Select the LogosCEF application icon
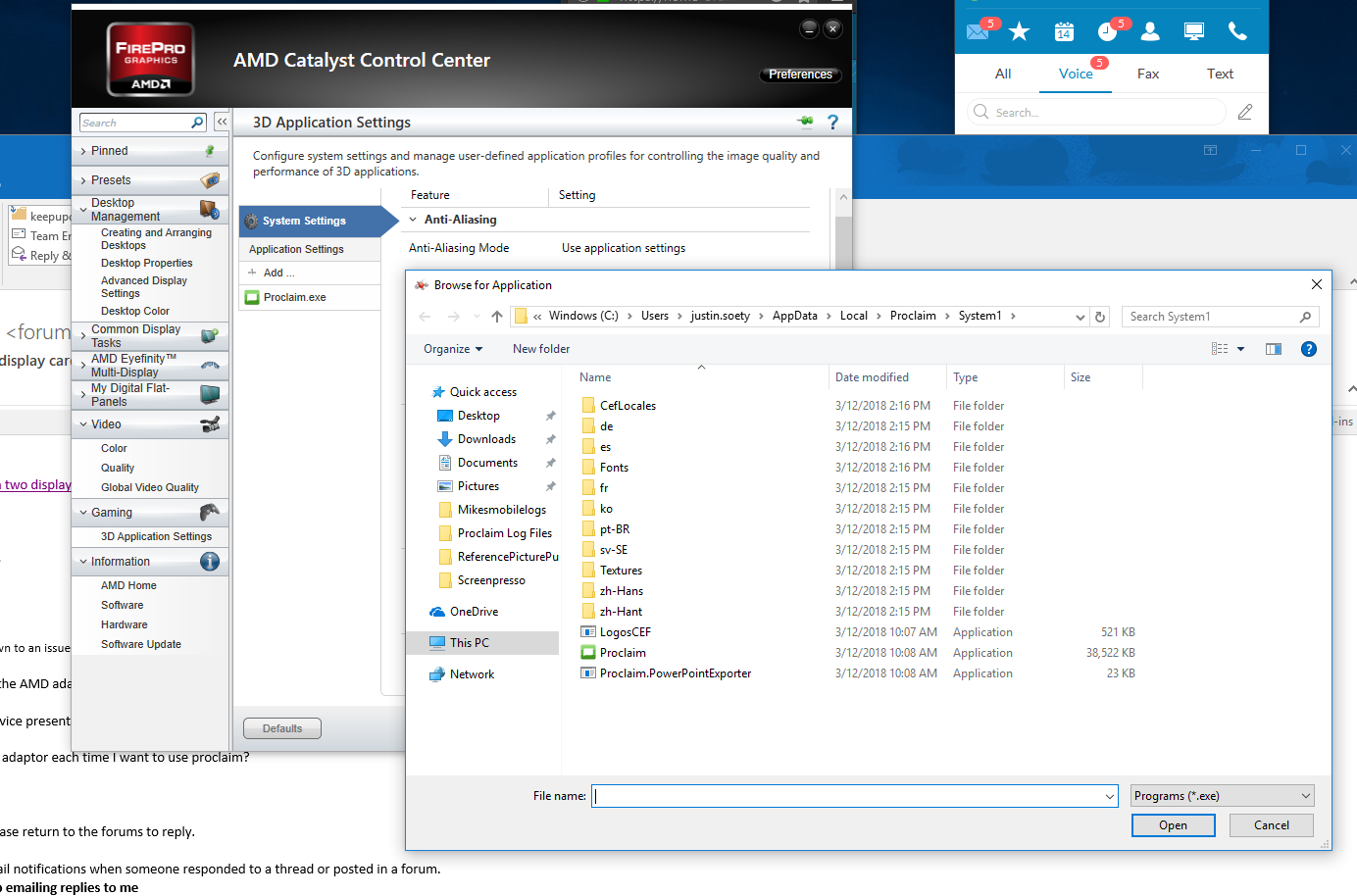The height and width of the screenshot is (896, 1357). pyautogui.click(x=588, y=632)
